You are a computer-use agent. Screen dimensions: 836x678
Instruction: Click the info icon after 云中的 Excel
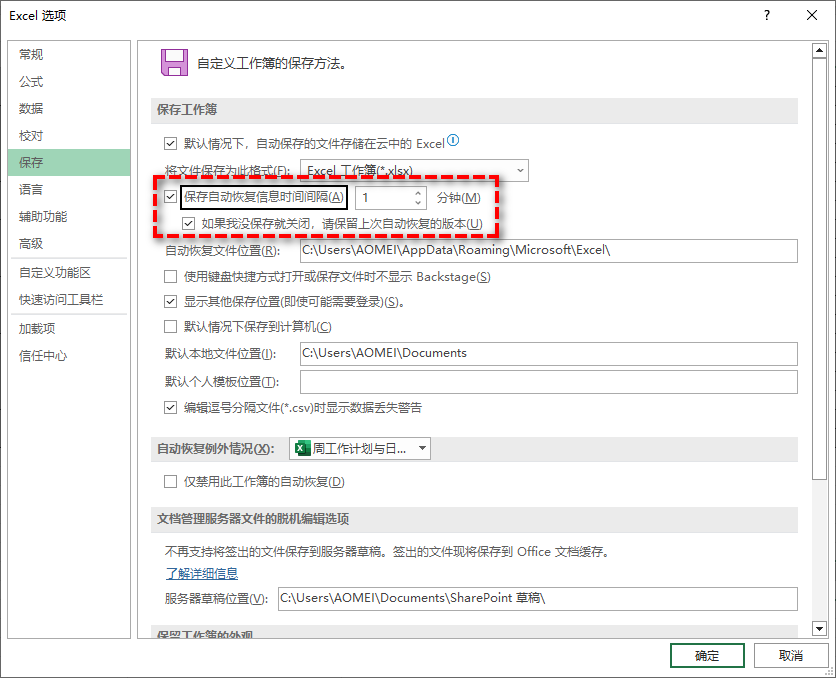[x=451, y=140]
